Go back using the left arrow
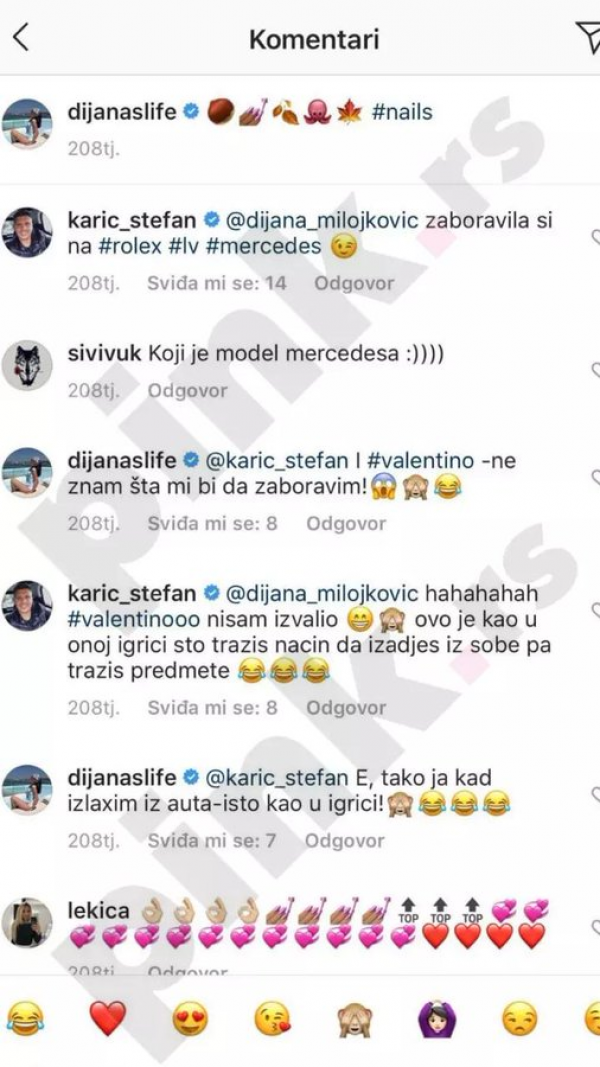The image size is (600, 1067). click(x=21, y=37)
